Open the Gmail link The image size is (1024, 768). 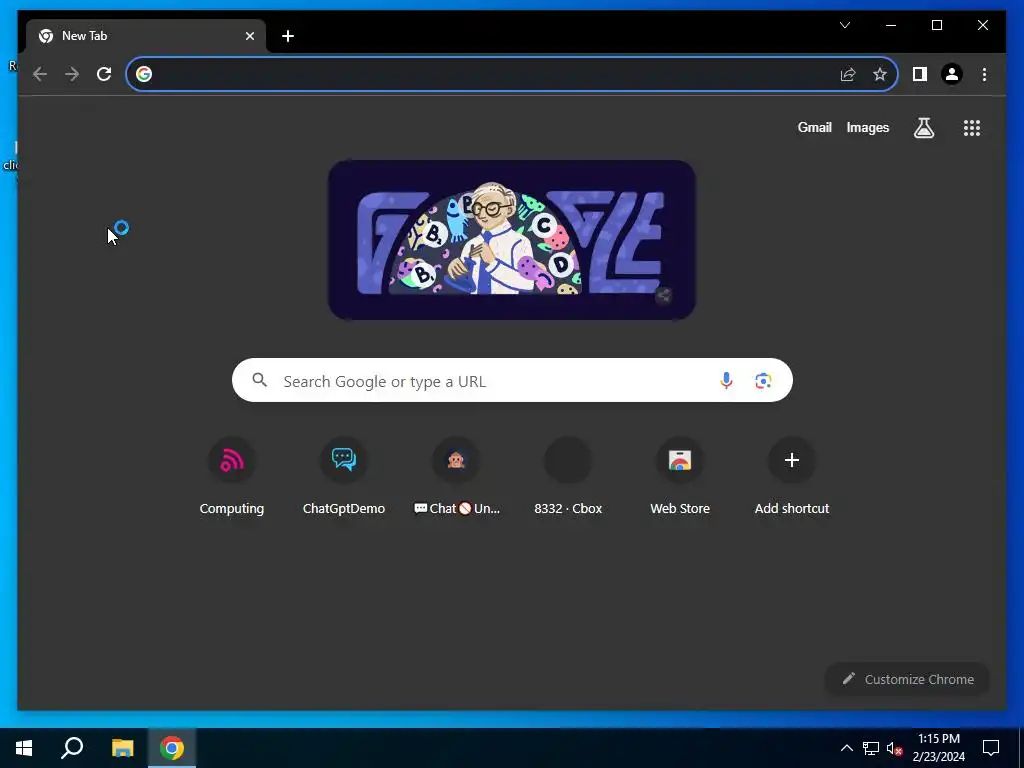tap(814, 127)
